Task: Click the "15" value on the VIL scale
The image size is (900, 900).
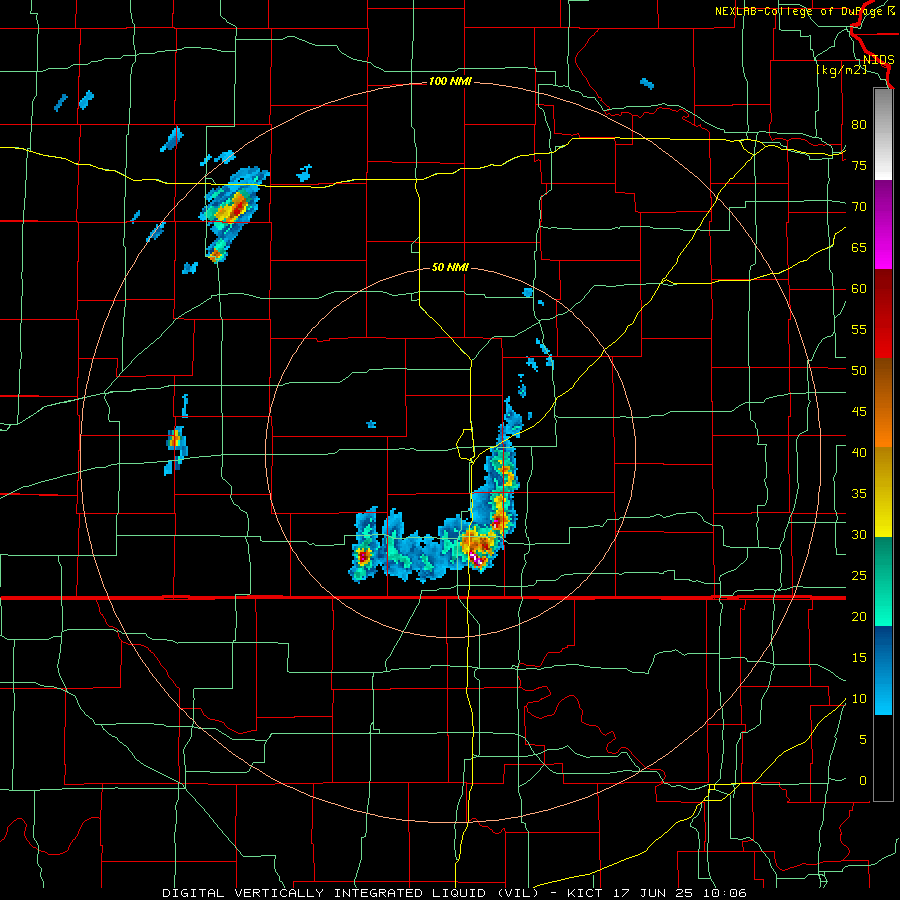Action: pyautogui.click(x=859, y=658)
